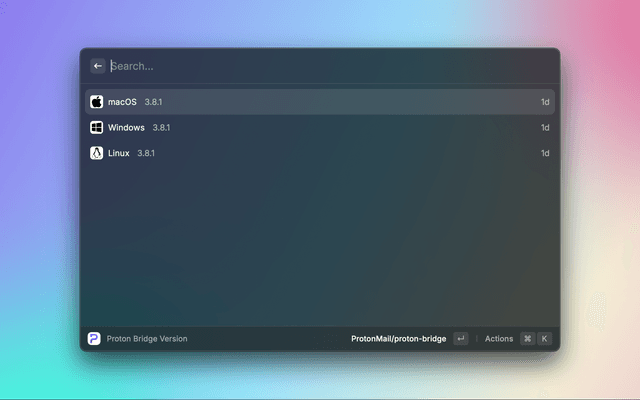
Task: Click the 1d timestamp on Windows row
Action: point(545,128)
